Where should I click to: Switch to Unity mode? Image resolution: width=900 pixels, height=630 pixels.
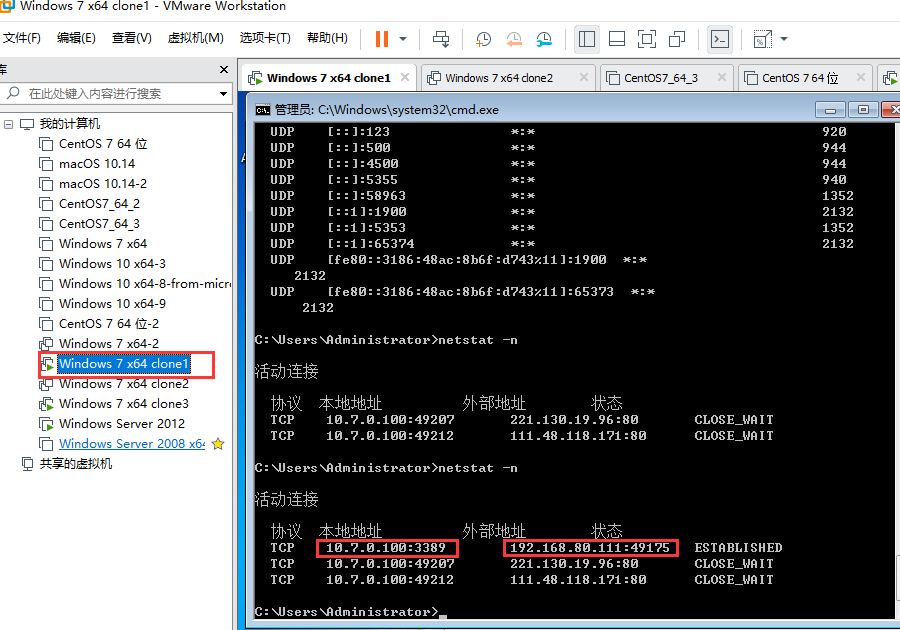point(677,39)
